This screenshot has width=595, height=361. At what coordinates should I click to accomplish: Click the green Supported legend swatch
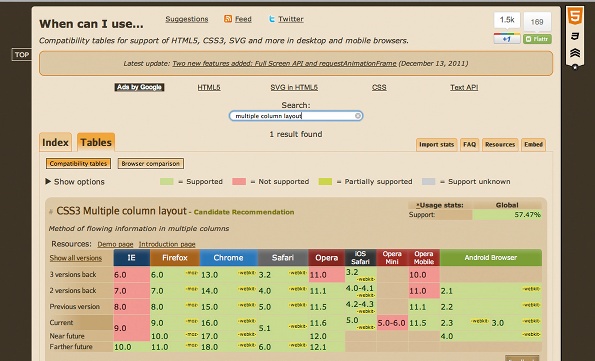tap(167, 181)
